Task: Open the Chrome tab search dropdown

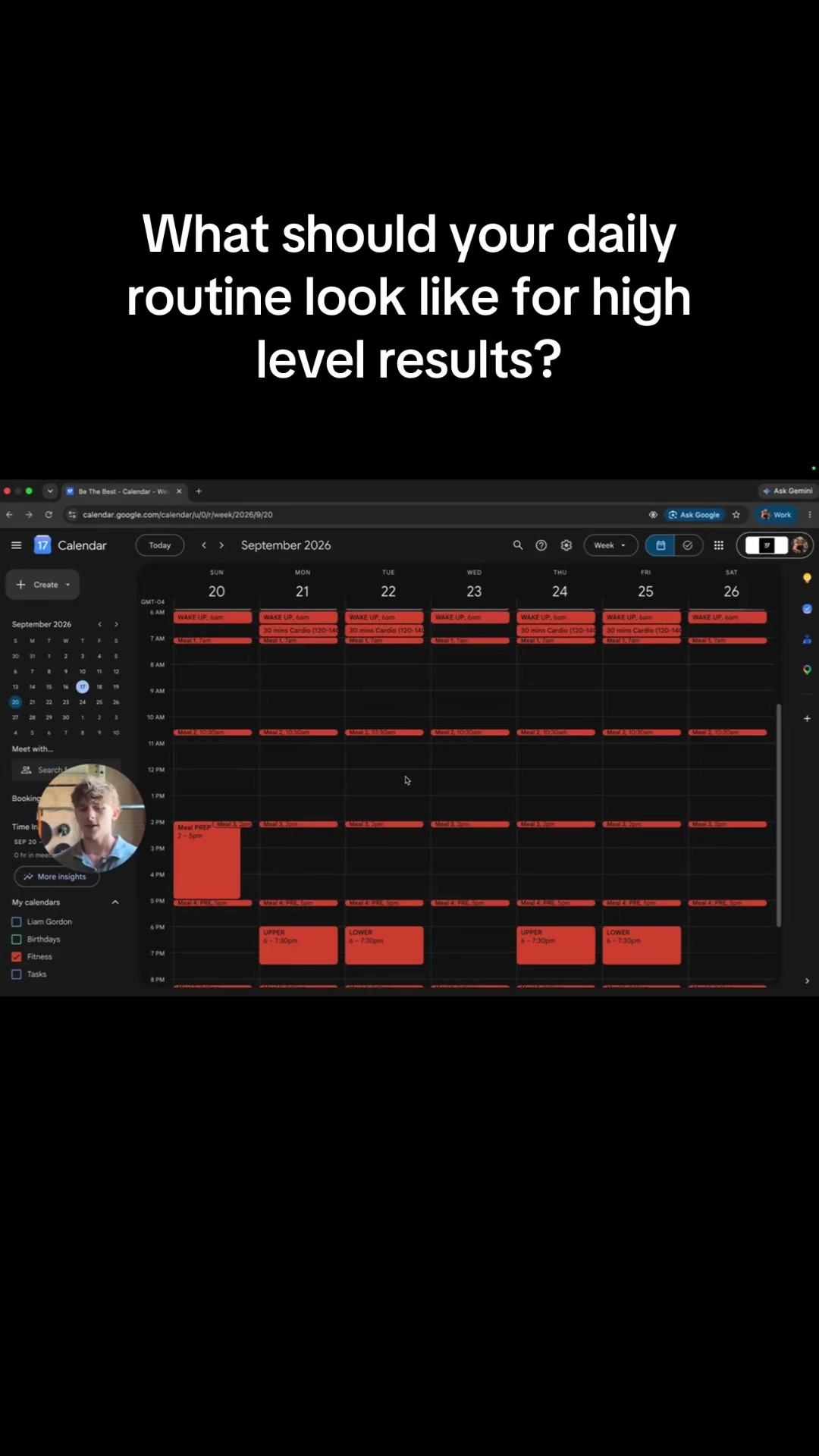Action: pos(50,491)
